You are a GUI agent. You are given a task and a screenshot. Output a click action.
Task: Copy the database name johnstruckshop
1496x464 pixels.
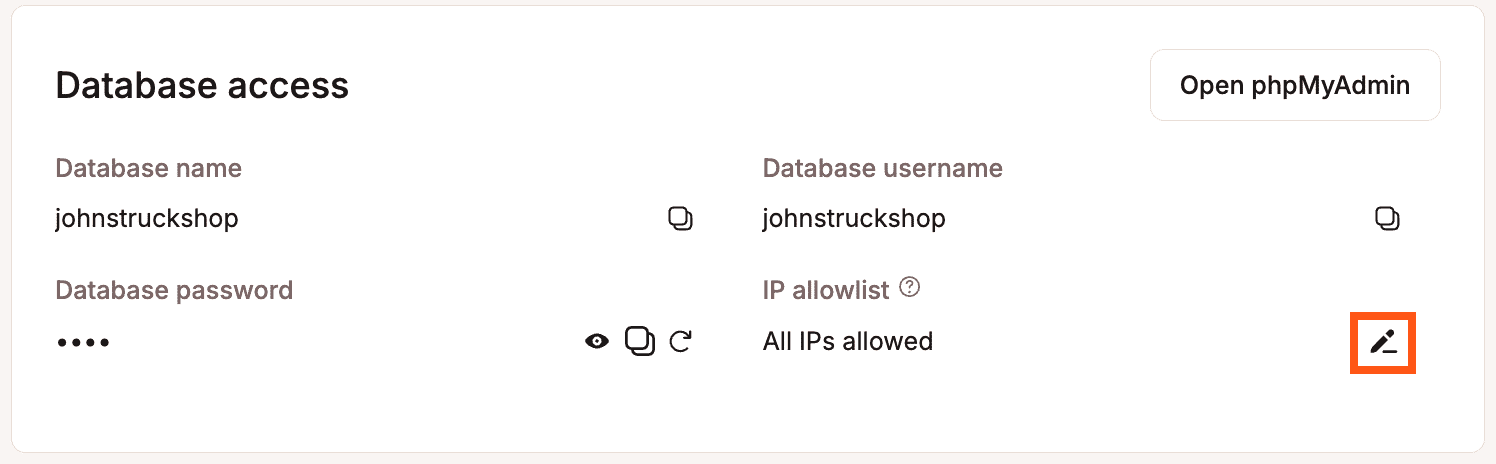tap(680, 218)
